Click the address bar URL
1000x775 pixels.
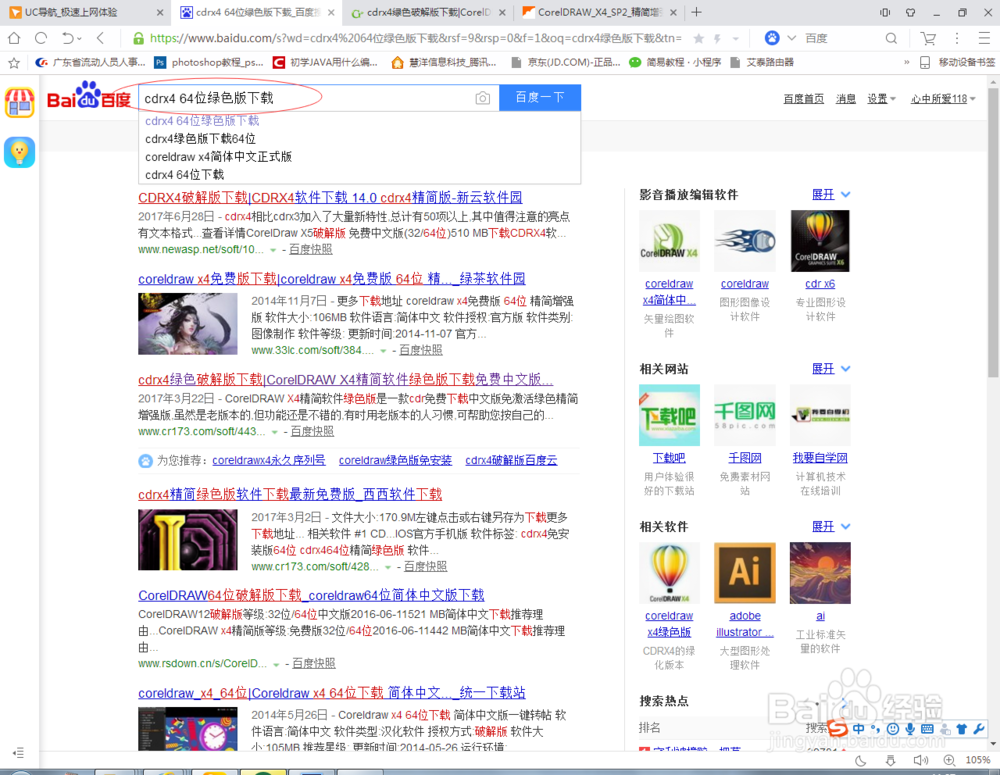[x=415, y=38]
